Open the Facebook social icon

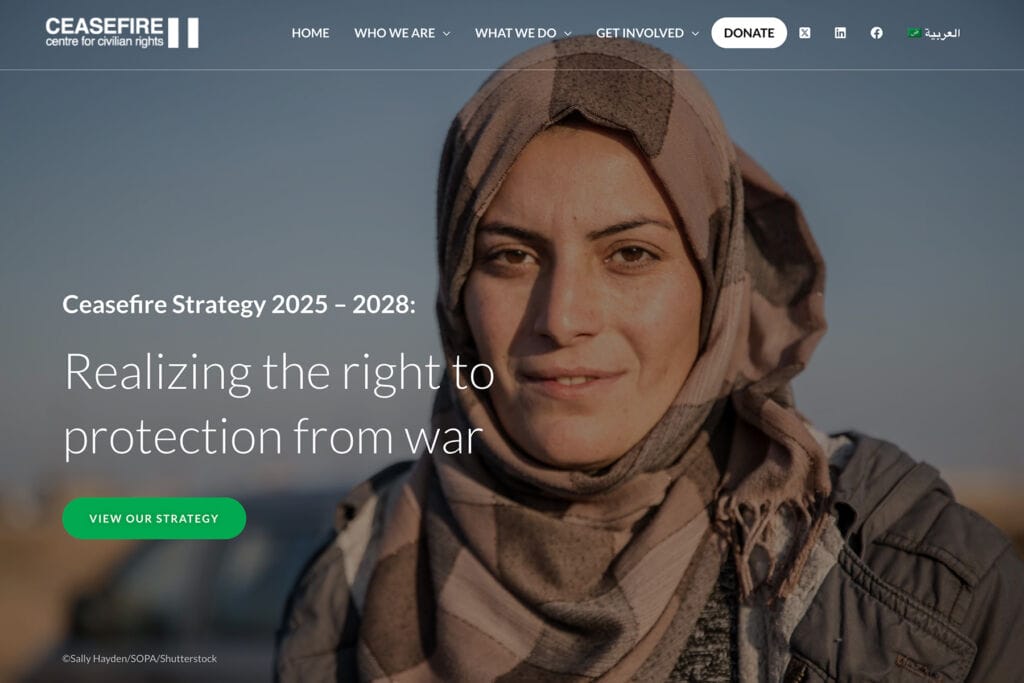(x=876, y=33)
